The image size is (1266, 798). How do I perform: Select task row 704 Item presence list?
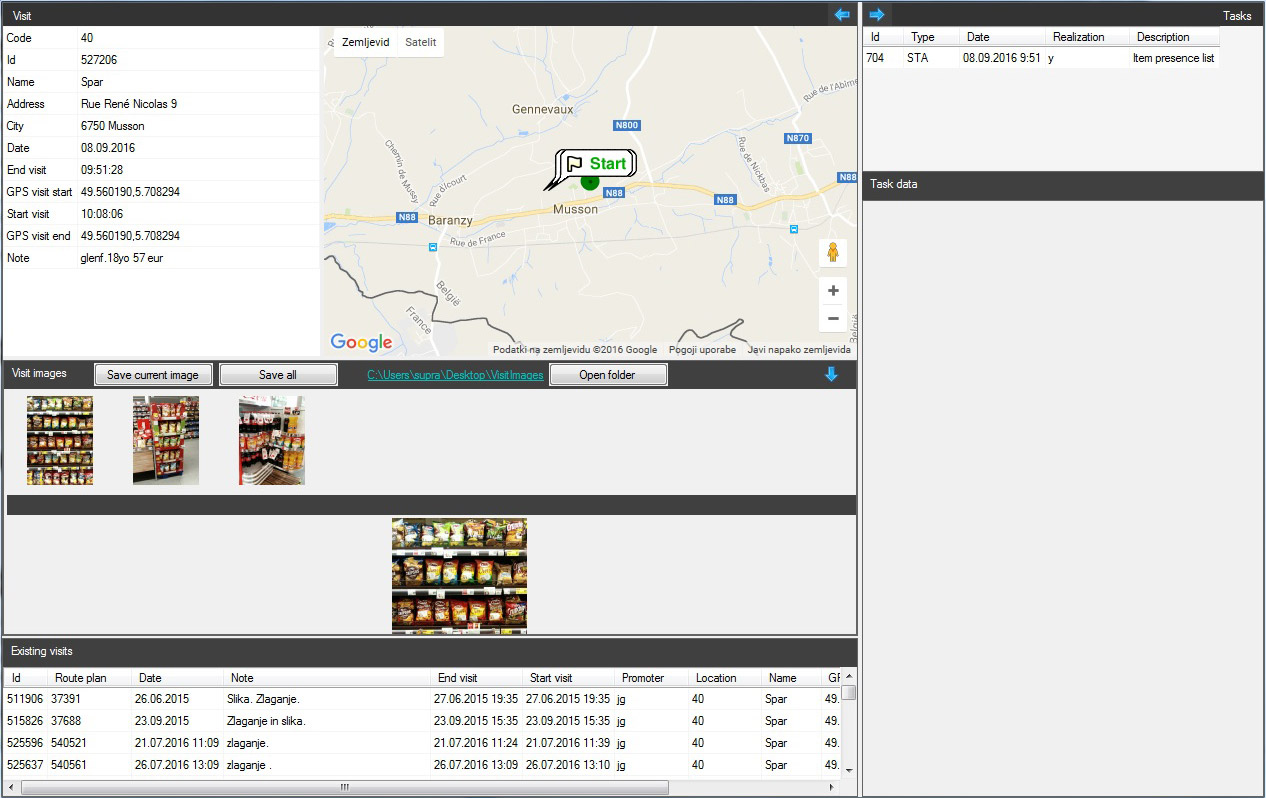coord(1040,58)
